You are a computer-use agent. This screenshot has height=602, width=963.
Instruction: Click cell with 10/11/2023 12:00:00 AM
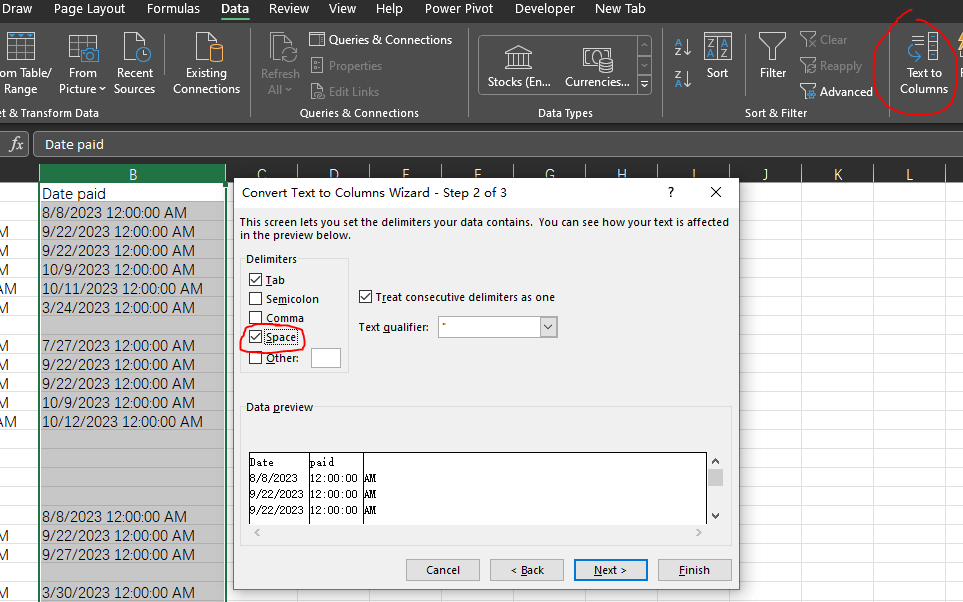tap(133, 289)
